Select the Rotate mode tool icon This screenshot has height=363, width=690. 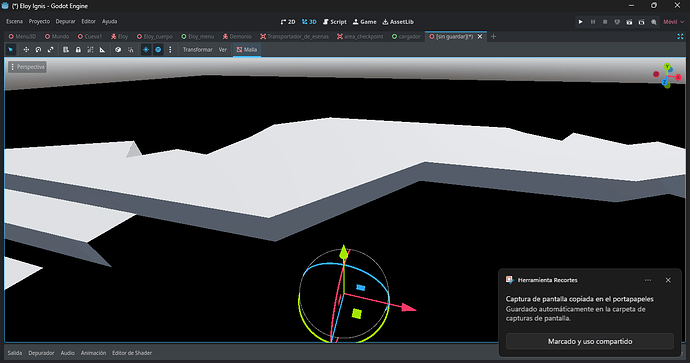[x=38, y=50]
